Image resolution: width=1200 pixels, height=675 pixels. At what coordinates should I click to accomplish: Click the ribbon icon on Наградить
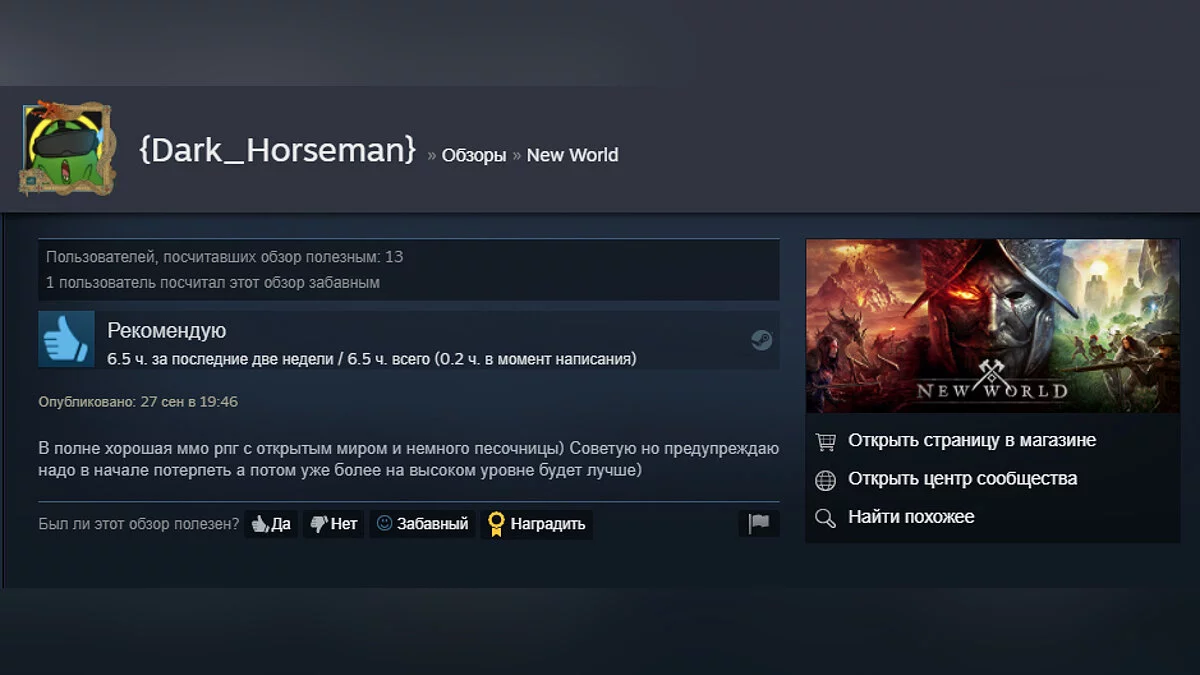point(496,524)
